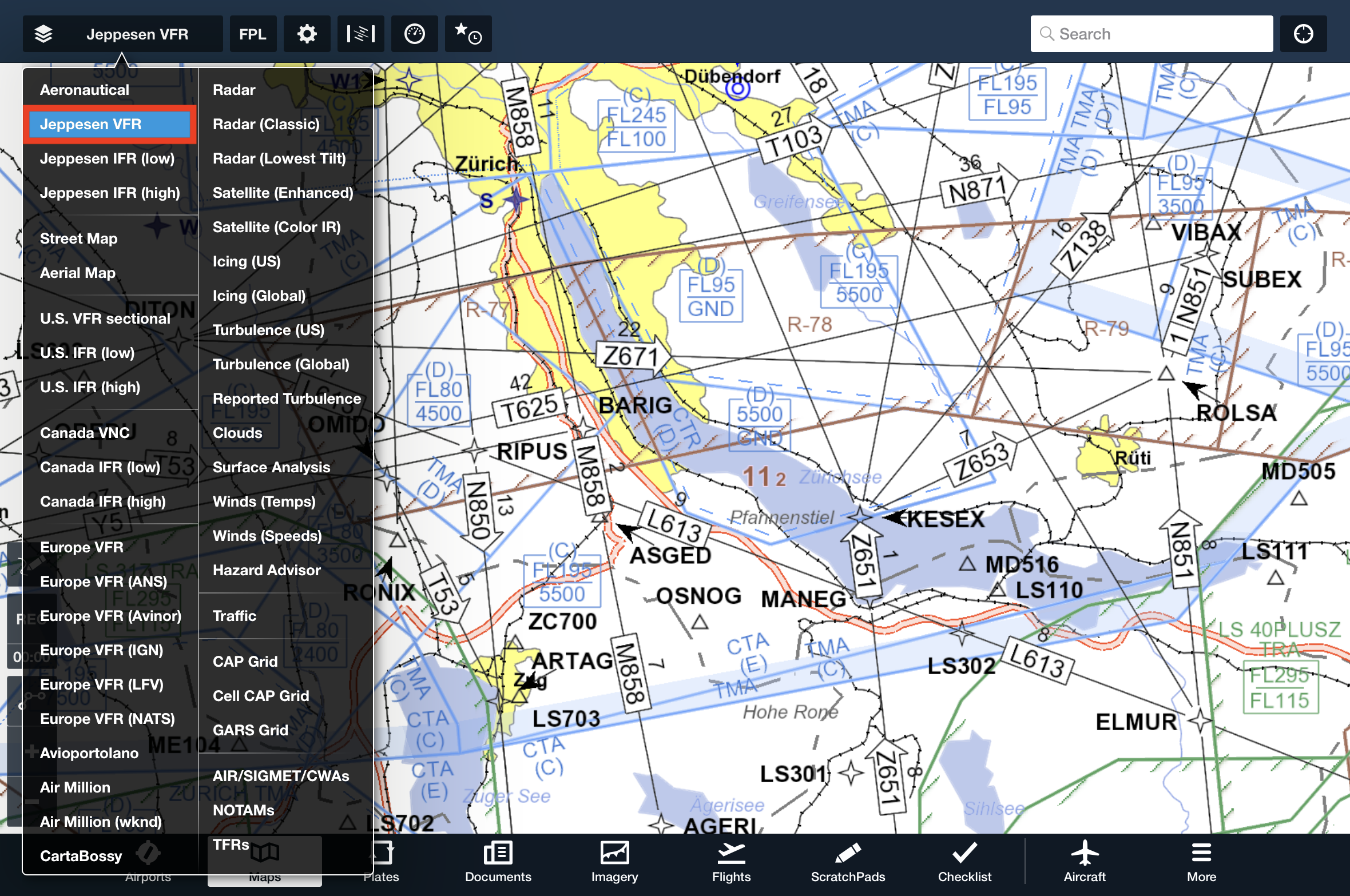Viewport: 1350px width, 896px height.
Task: Click the route profile view icon
Action: pyautogui.click(x=360, y=34)
